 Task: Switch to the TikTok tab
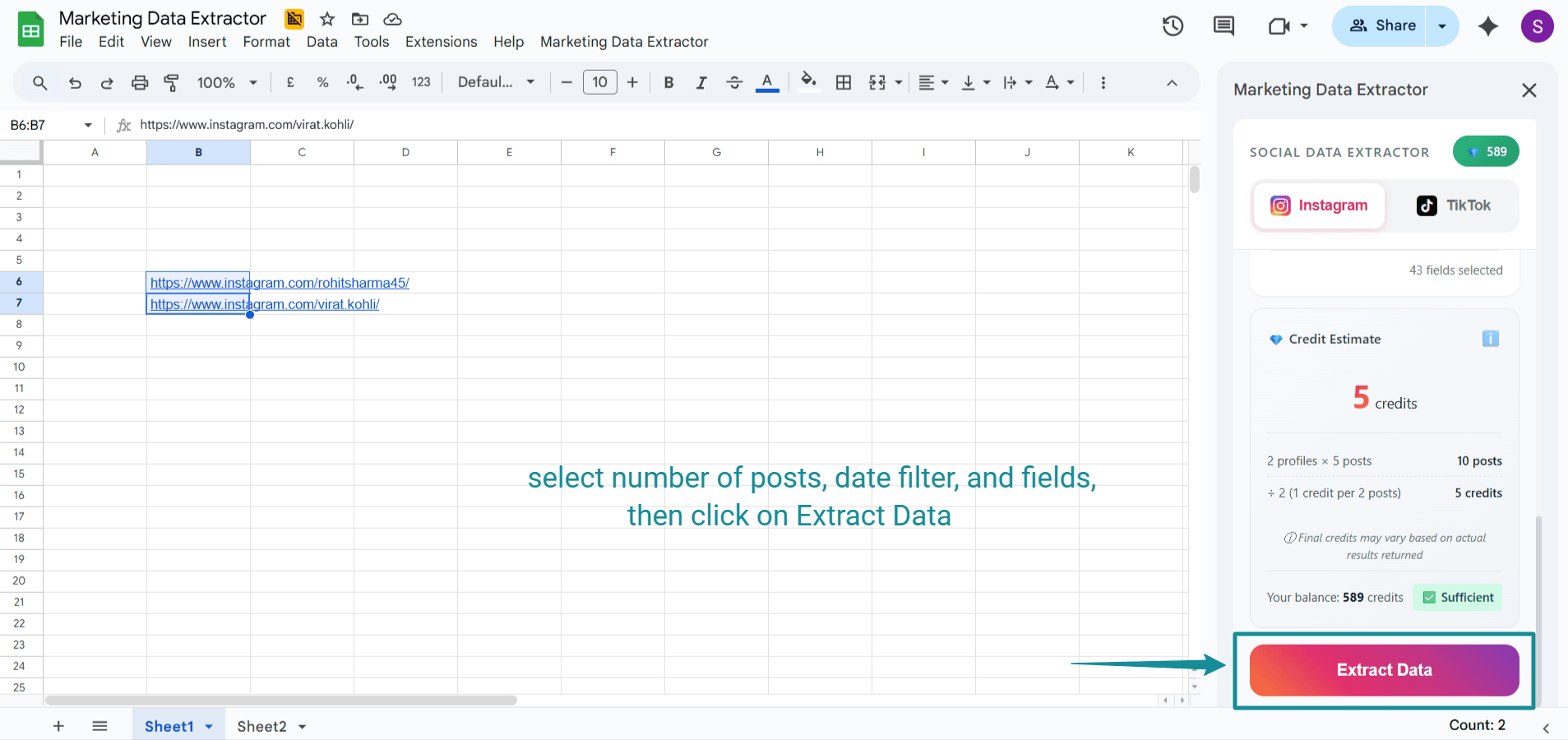[x=1453, y=206]
